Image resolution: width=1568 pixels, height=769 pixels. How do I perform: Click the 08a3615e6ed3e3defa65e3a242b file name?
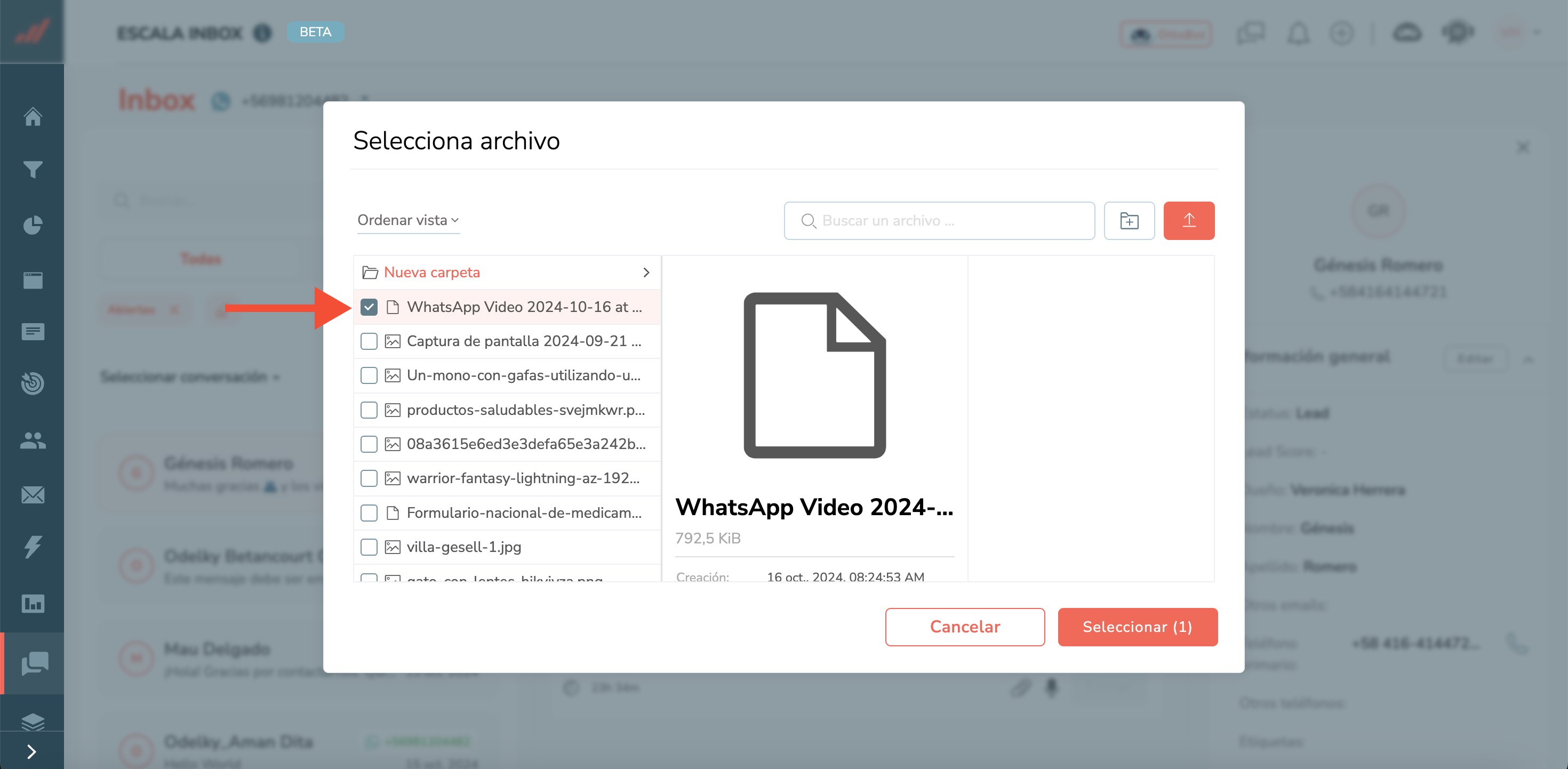coord(526,444)
